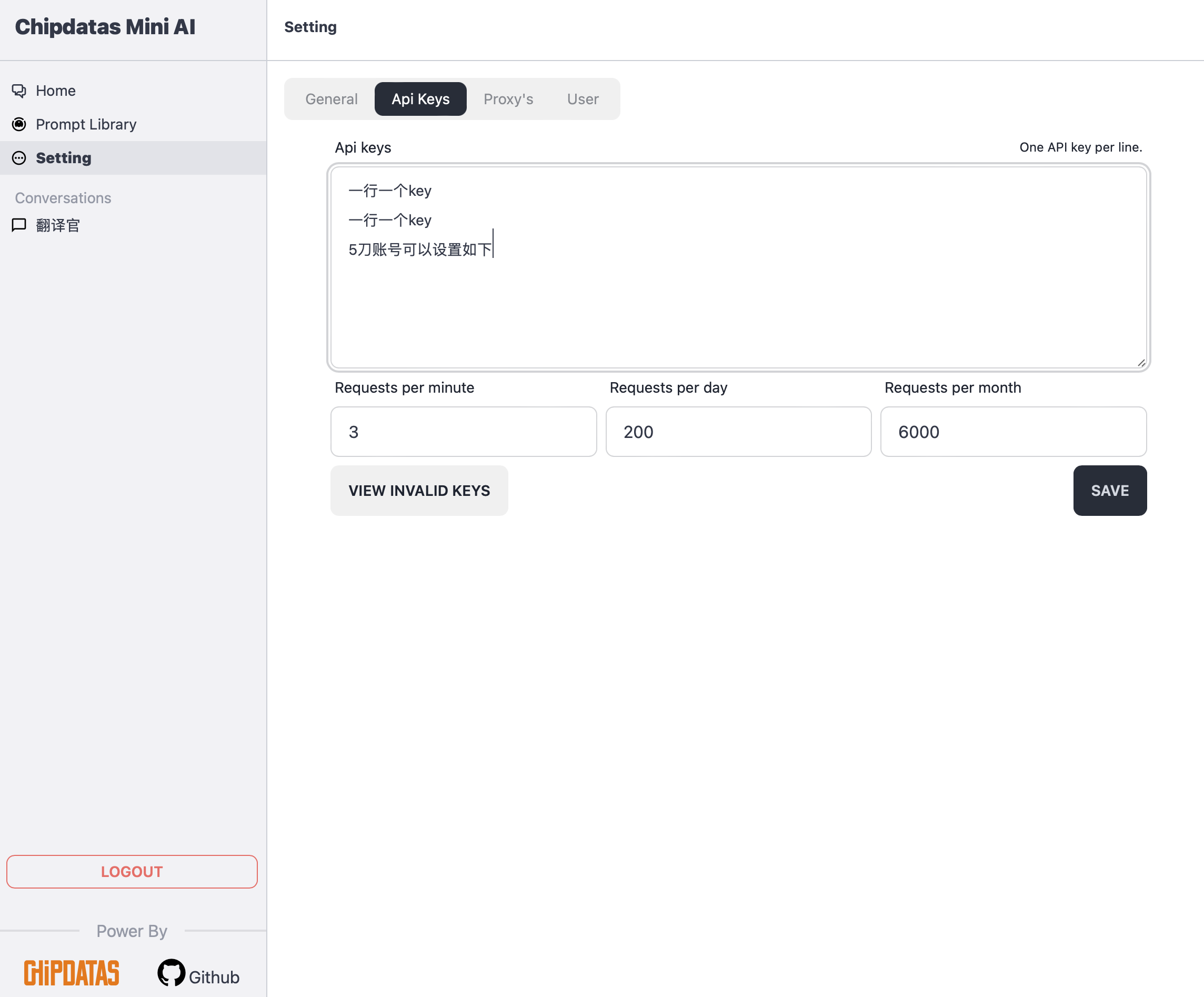Select the Api Keys tab

click(420, 99)
